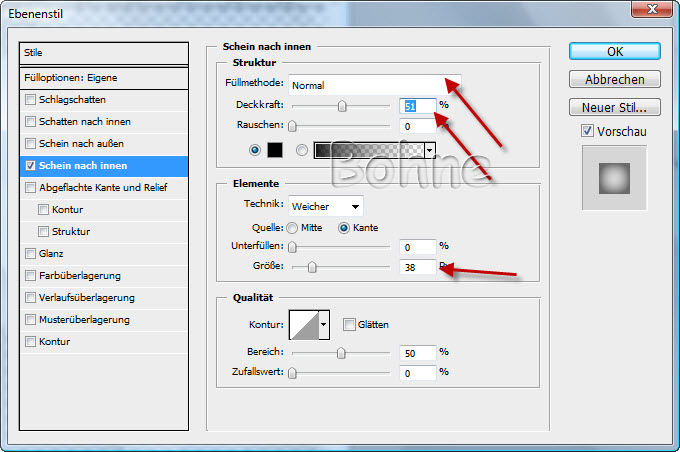Image resolution: width=680 pixels, height=452 pixels.
Task: Select the solid color radio button
Action: (255, 150)
